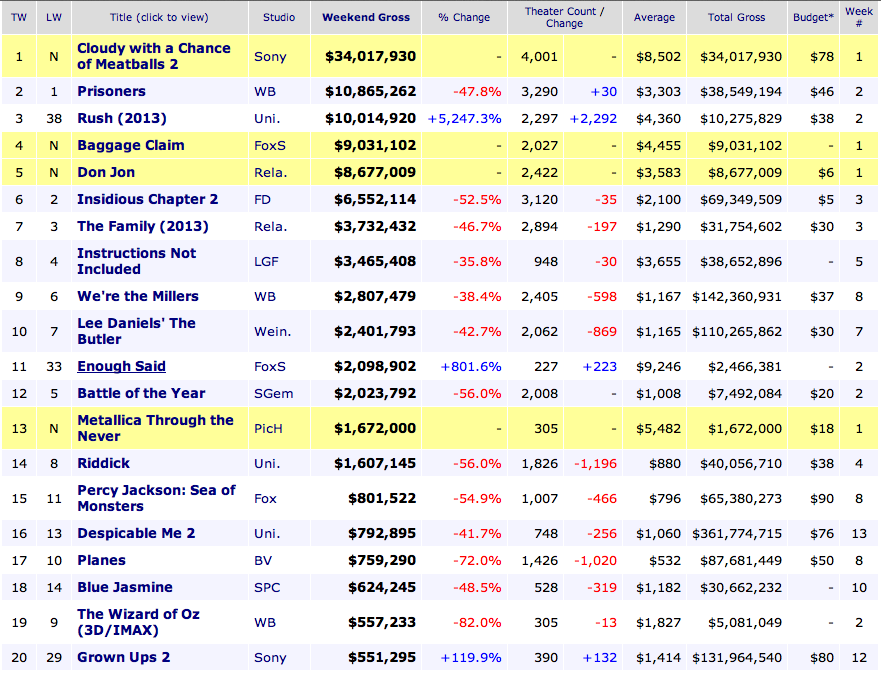Select the +119.9% change value
Viewport: 881px width, 674px height.
pyautogui.click(x=470, y=658)
